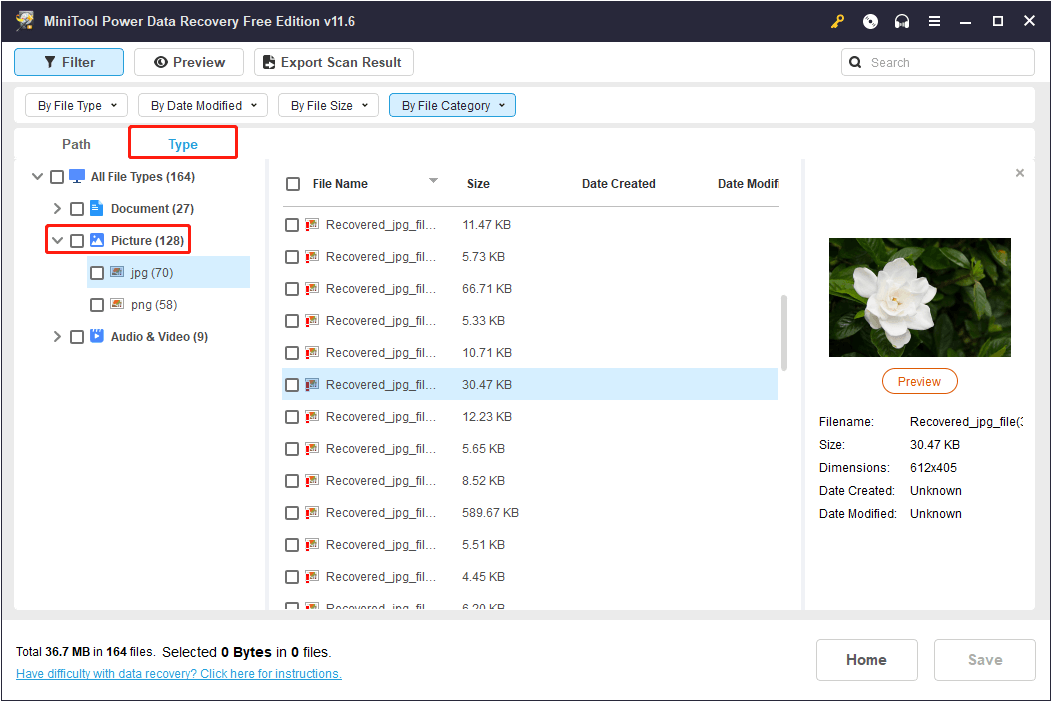Open the By Date Modified dropdown
The height and width of the screenshot is (703, 1054).
click(x=203, y=106)
